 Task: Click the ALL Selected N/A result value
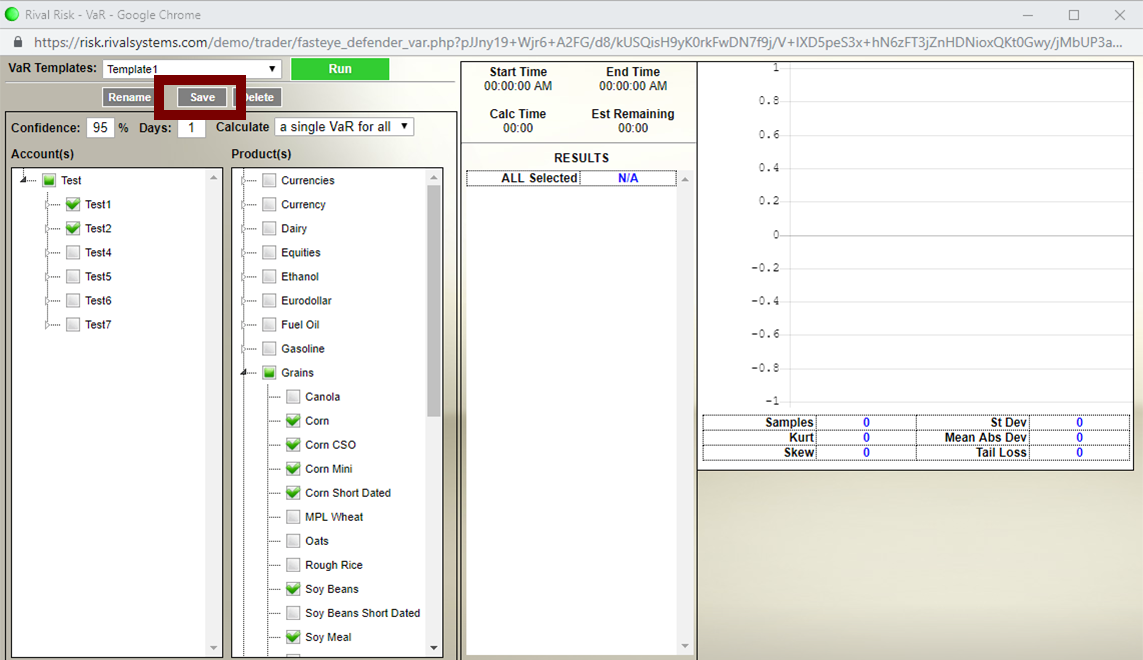pyautogui.click(x=627, y=178)
